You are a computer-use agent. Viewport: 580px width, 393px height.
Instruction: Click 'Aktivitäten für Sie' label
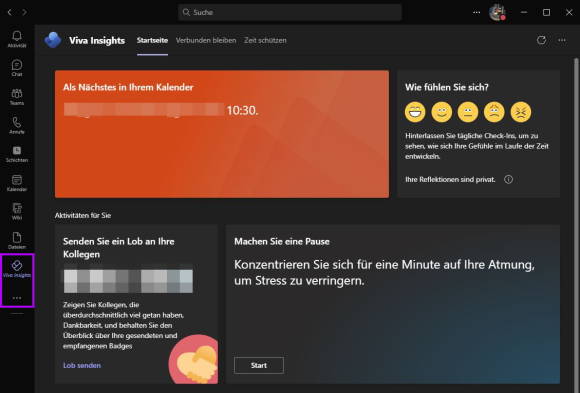click(83, 215)
